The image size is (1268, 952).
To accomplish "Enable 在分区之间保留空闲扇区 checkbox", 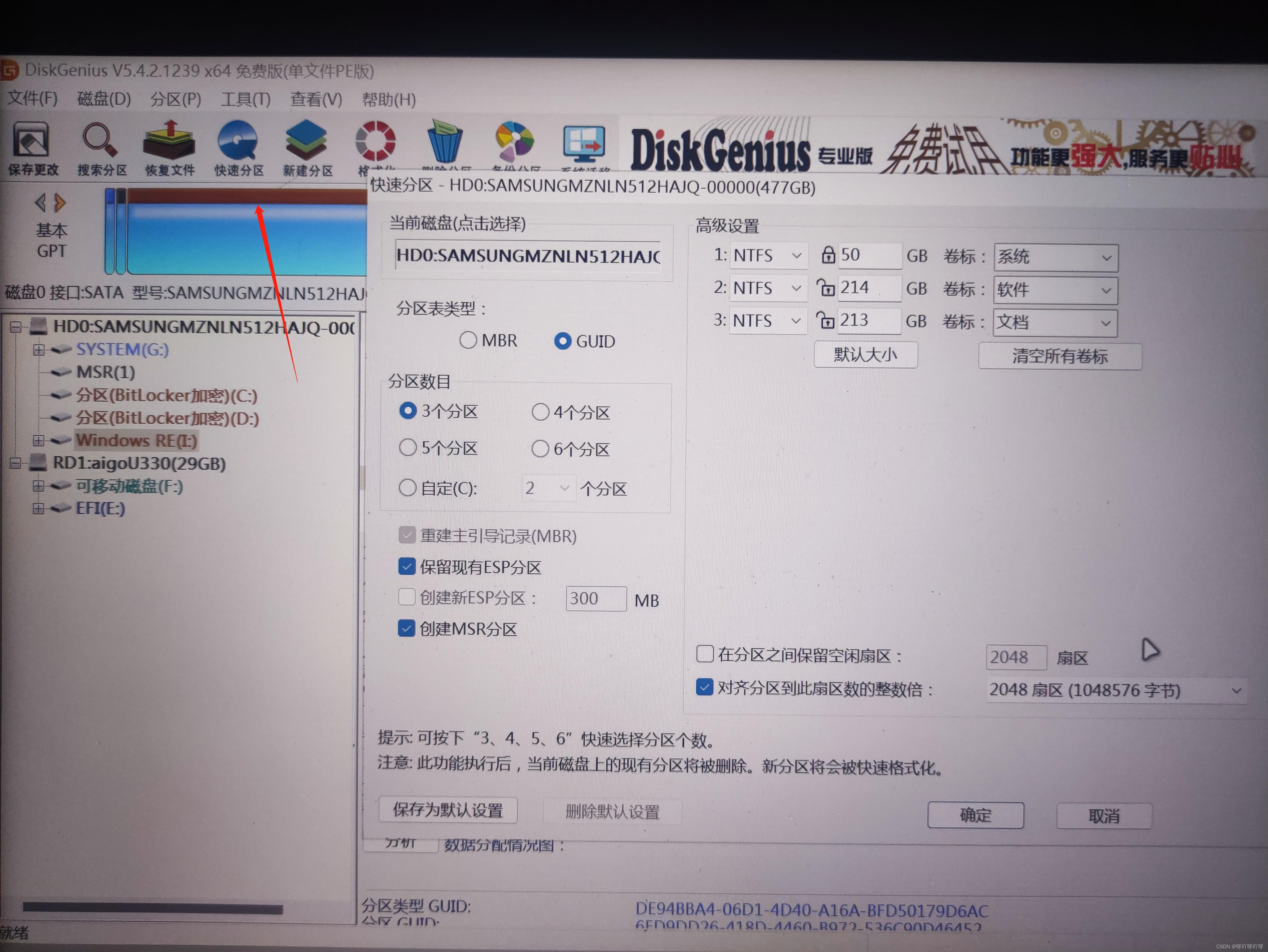I will point(704,654).
